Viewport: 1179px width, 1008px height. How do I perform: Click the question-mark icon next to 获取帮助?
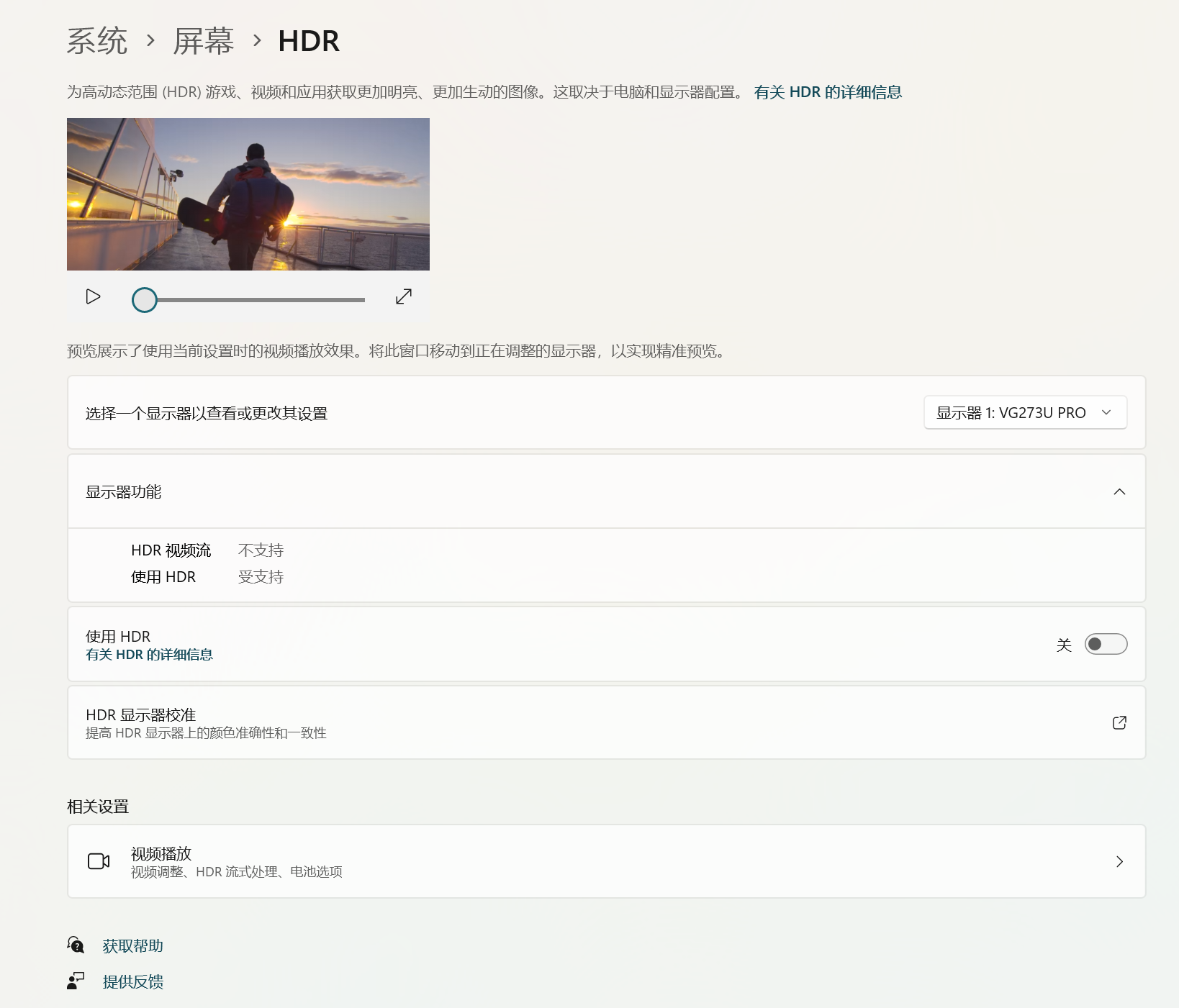(x=76, y=945)
